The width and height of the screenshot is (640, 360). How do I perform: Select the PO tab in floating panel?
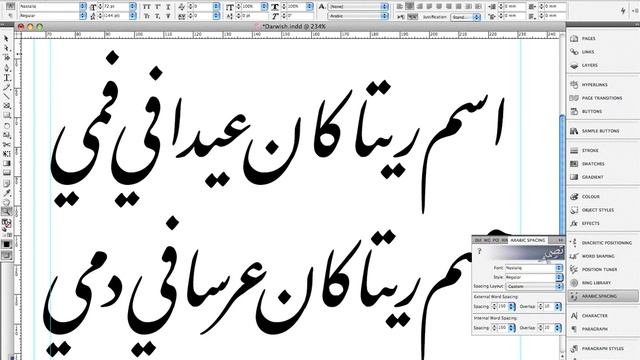(496, 240)
